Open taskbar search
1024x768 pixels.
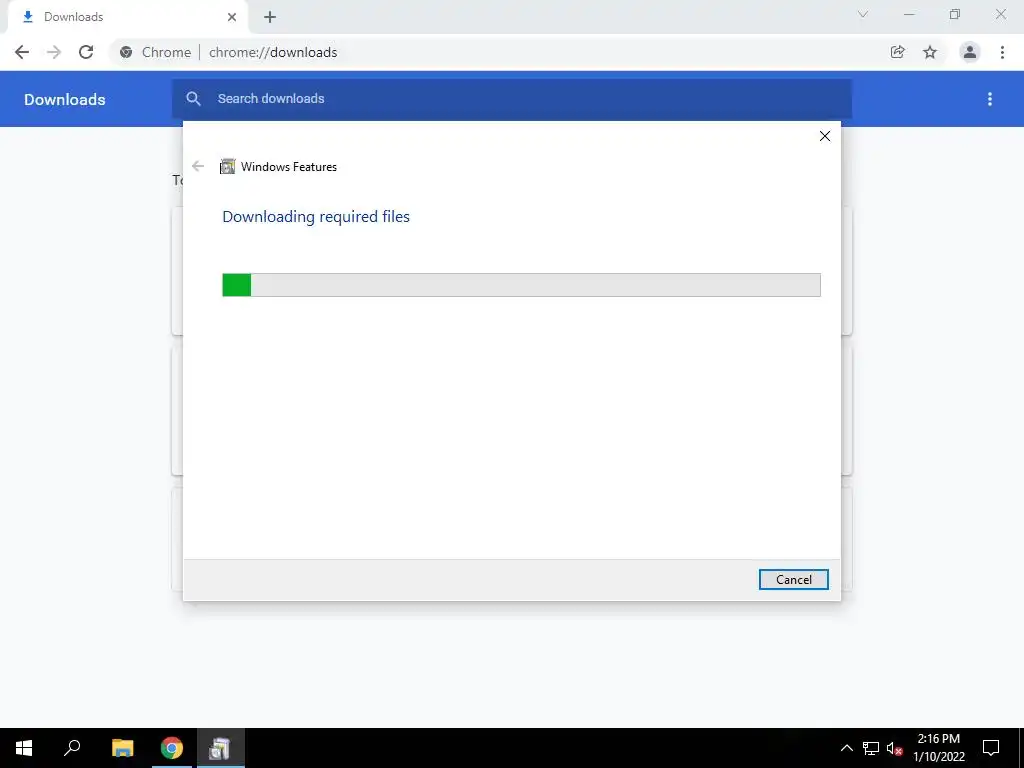coord(72,748)
